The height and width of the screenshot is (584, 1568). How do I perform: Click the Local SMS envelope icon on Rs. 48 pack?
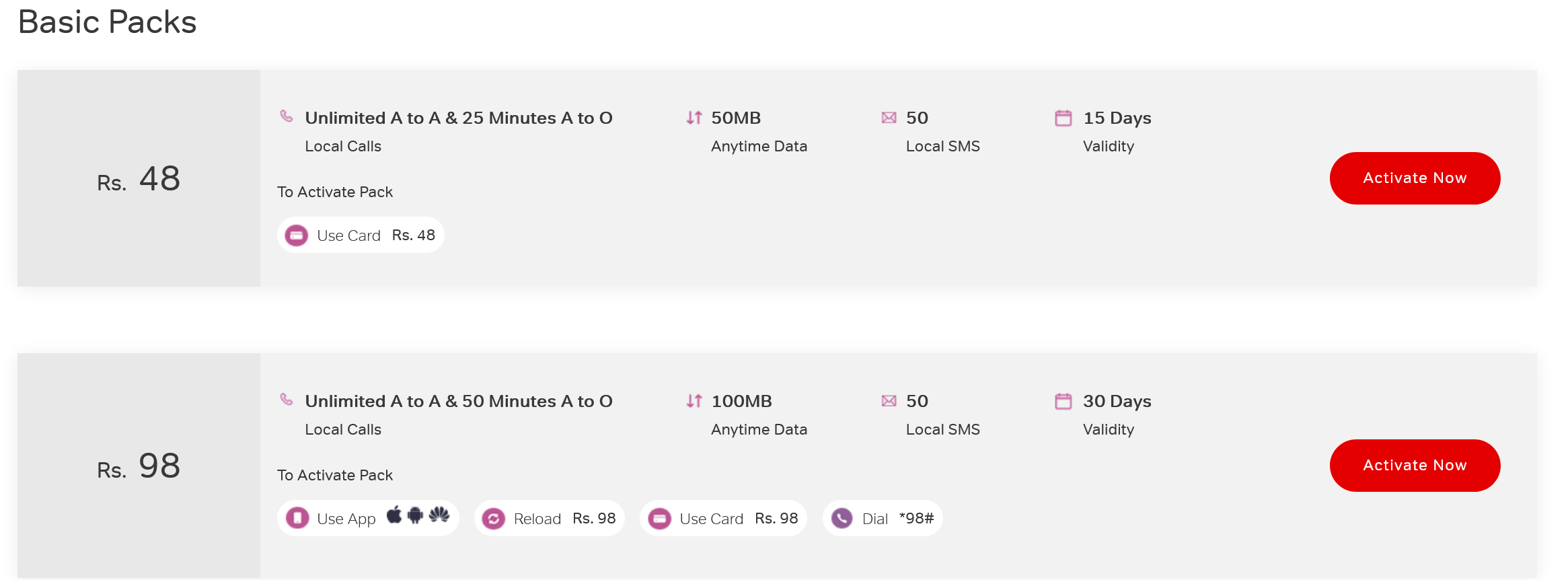click(889, 117)
